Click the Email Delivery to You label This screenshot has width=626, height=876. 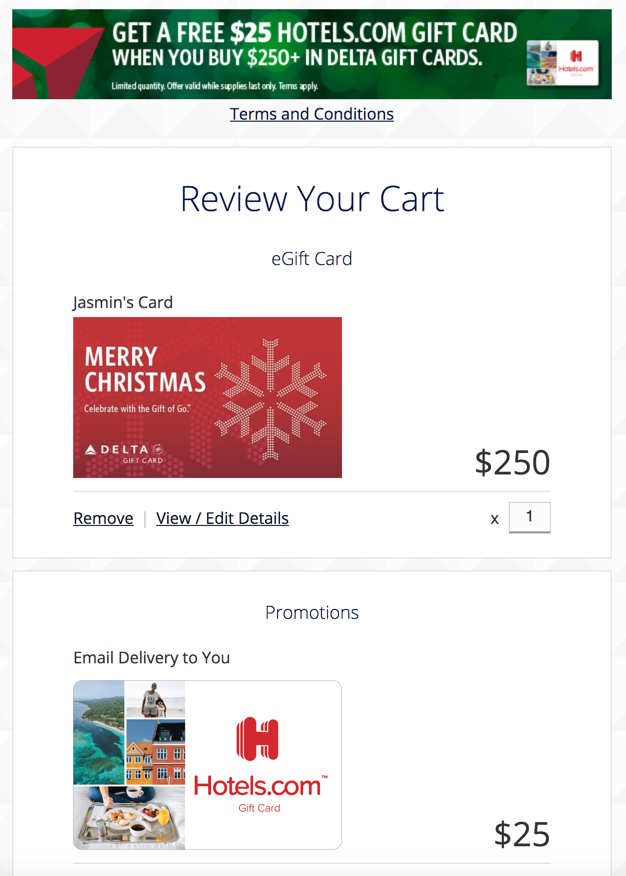(151, 658)
